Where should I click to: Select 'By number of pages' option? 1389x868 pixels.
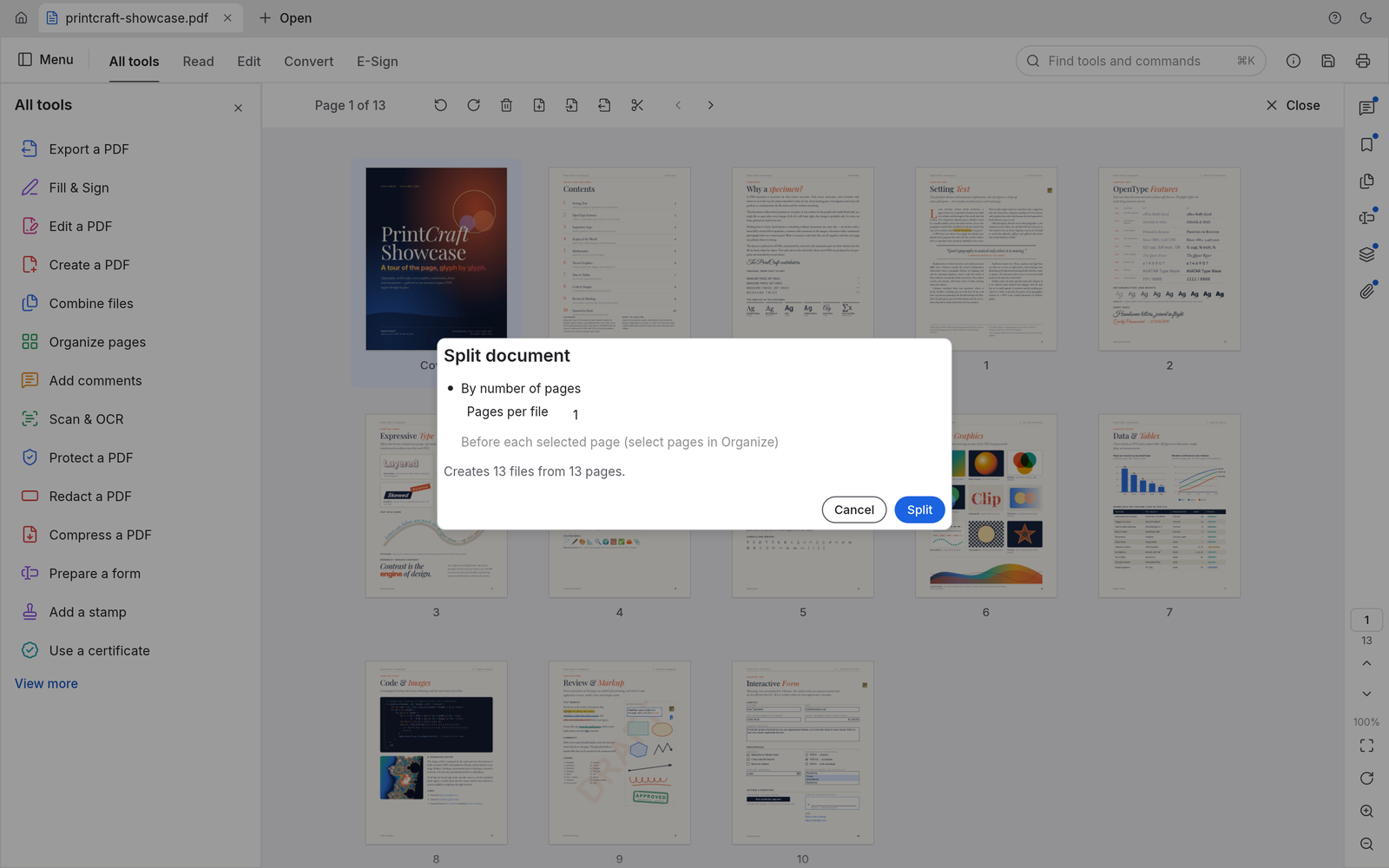[x=513, y=388]
